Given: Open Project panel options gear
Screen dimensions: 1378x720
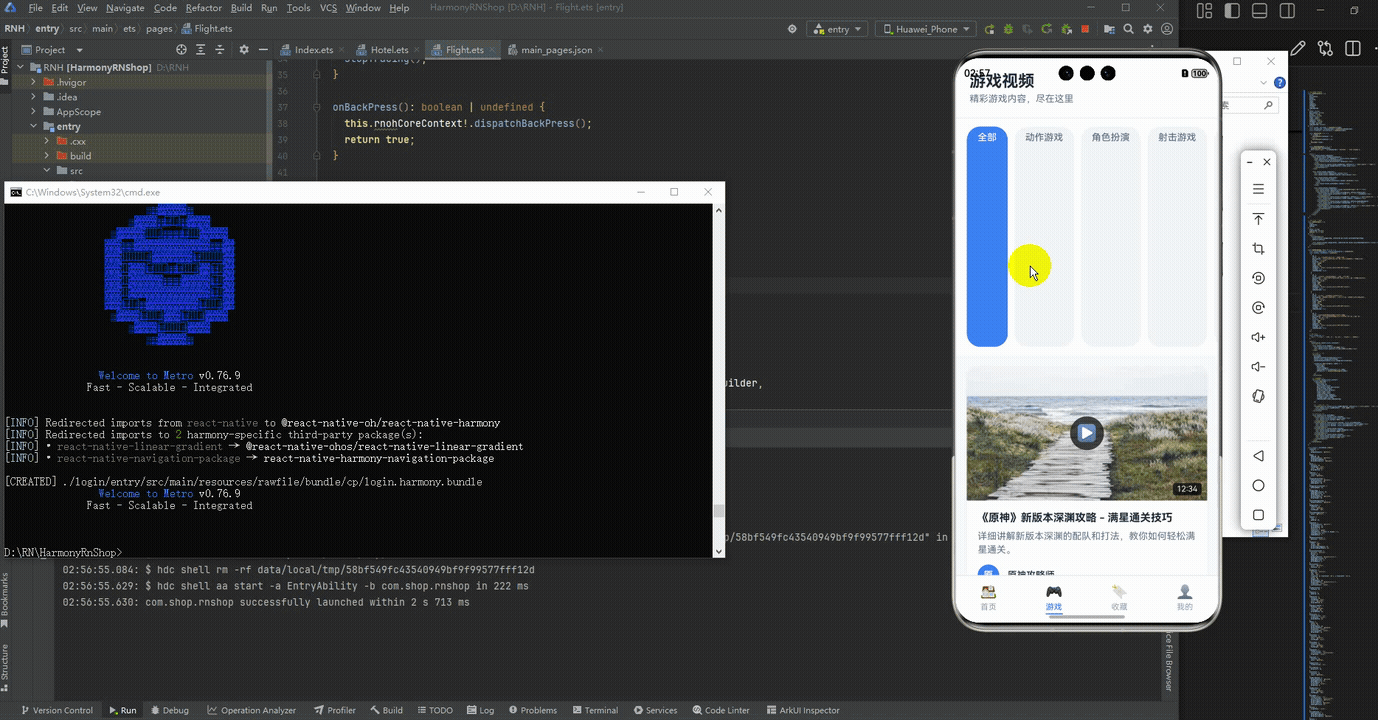Looking at the screenshot, I should click(244, 49).
